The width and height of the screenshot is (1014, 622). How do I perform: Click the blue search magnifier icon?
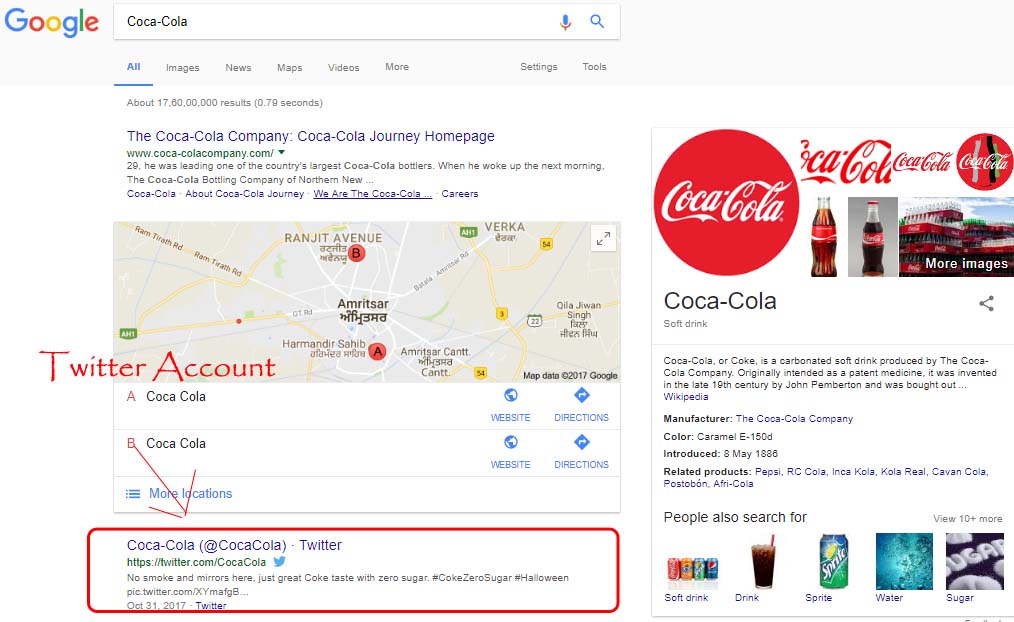click(x=597, y=21)
